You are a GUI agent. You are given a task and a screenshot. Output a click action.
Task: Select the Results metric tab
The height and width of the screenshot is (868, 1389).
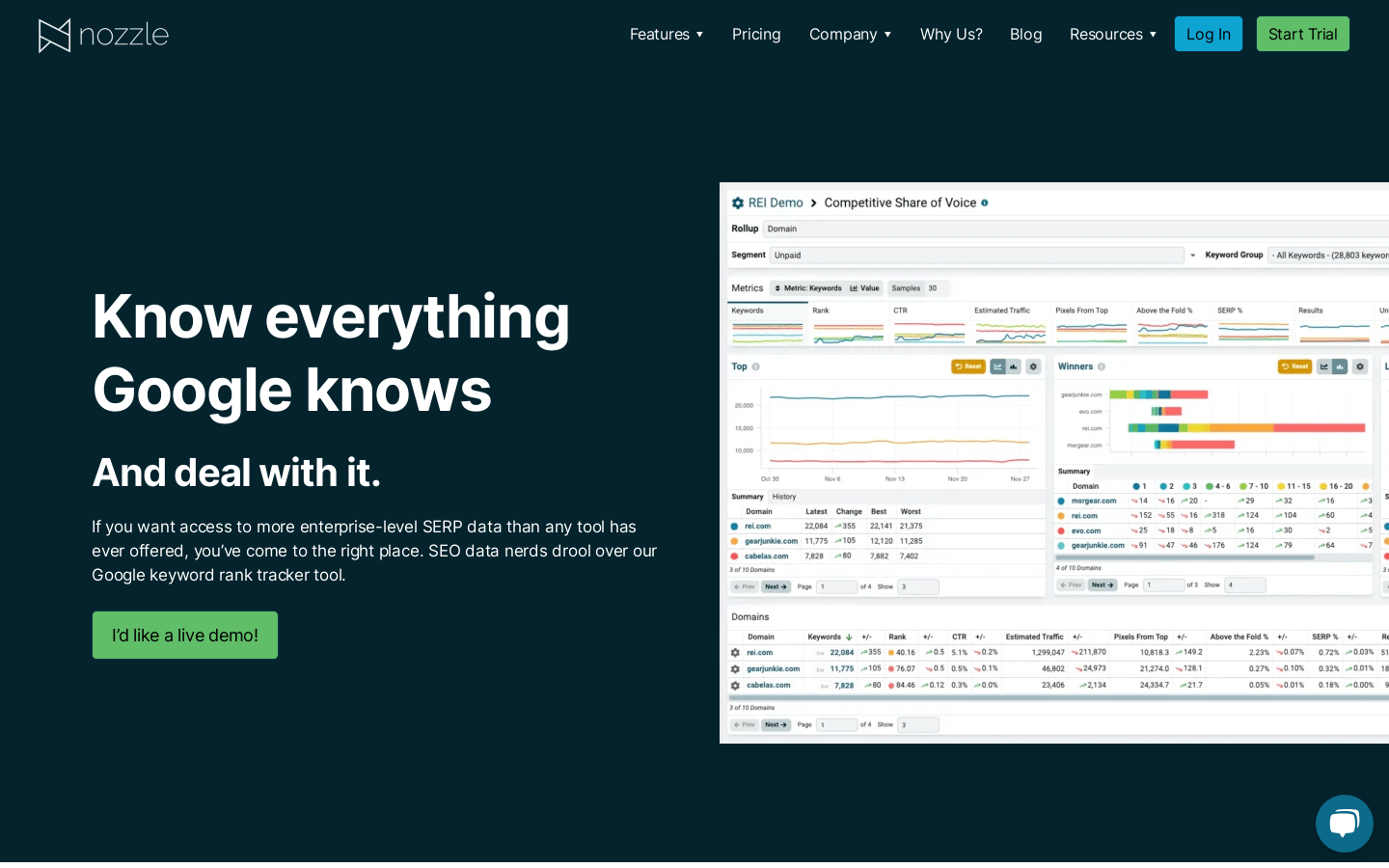pos(1335,325)
